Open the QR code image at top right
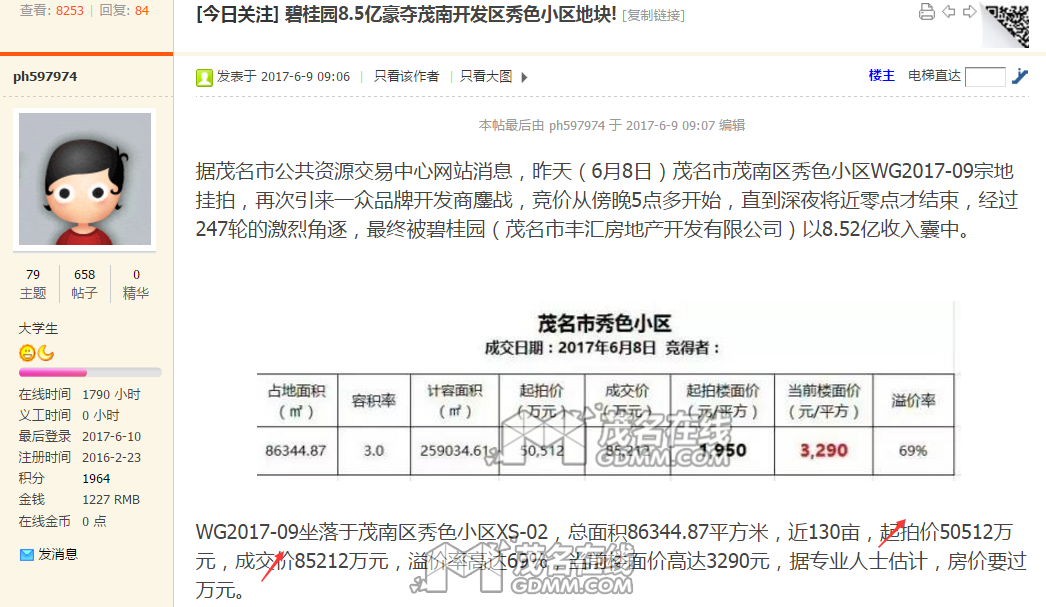Viewport: 1046px width, 607px height. point(1007,24)
